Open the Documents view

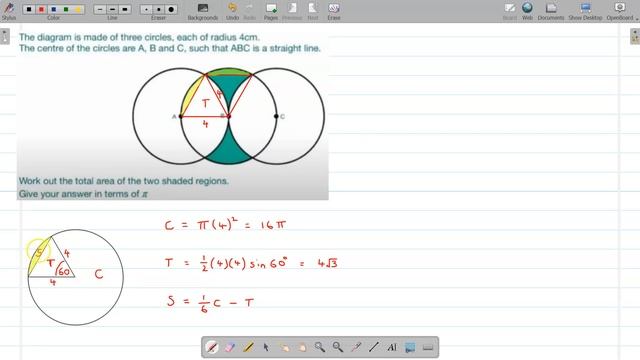551,11
